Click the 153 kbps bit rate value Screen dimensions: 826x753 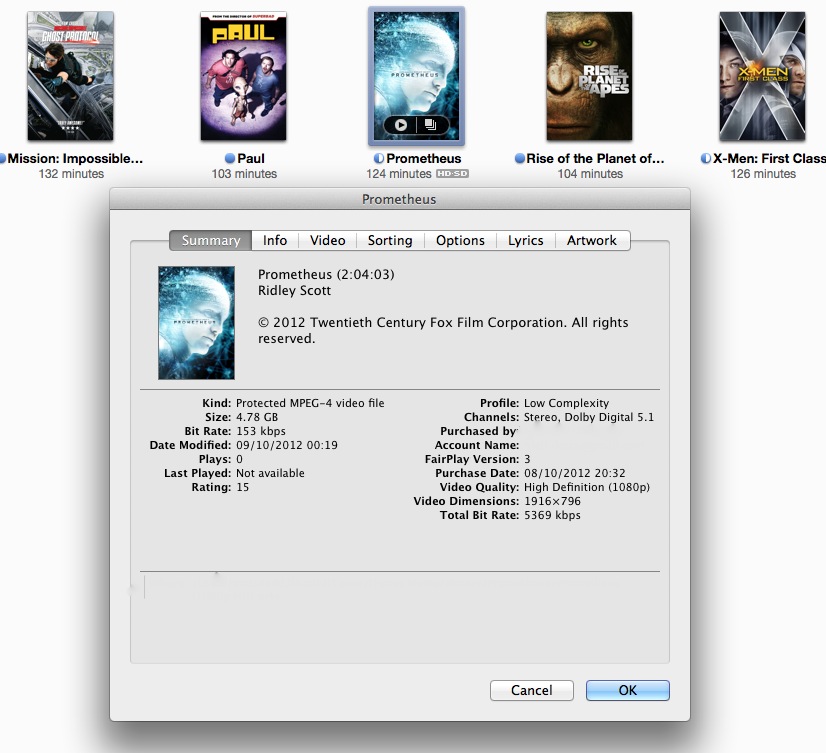point(261,431)
